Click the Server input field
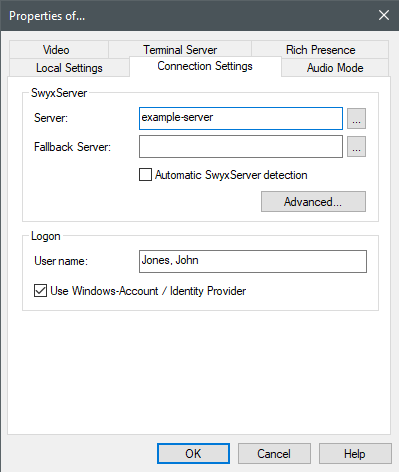Image resolution: width=399 pixels, height=472 pixels. coord(241,118)
